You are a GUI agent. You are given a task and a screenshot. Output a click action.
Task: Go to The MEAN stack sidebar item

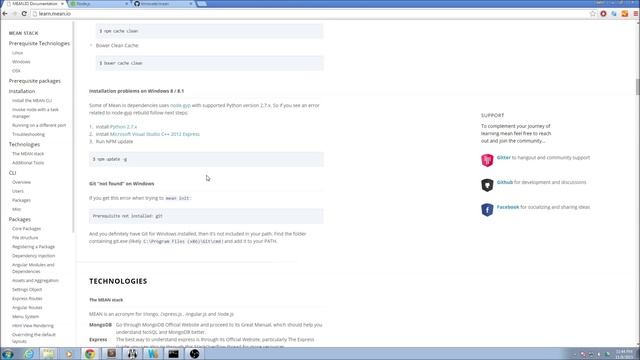tap(28, 154)
